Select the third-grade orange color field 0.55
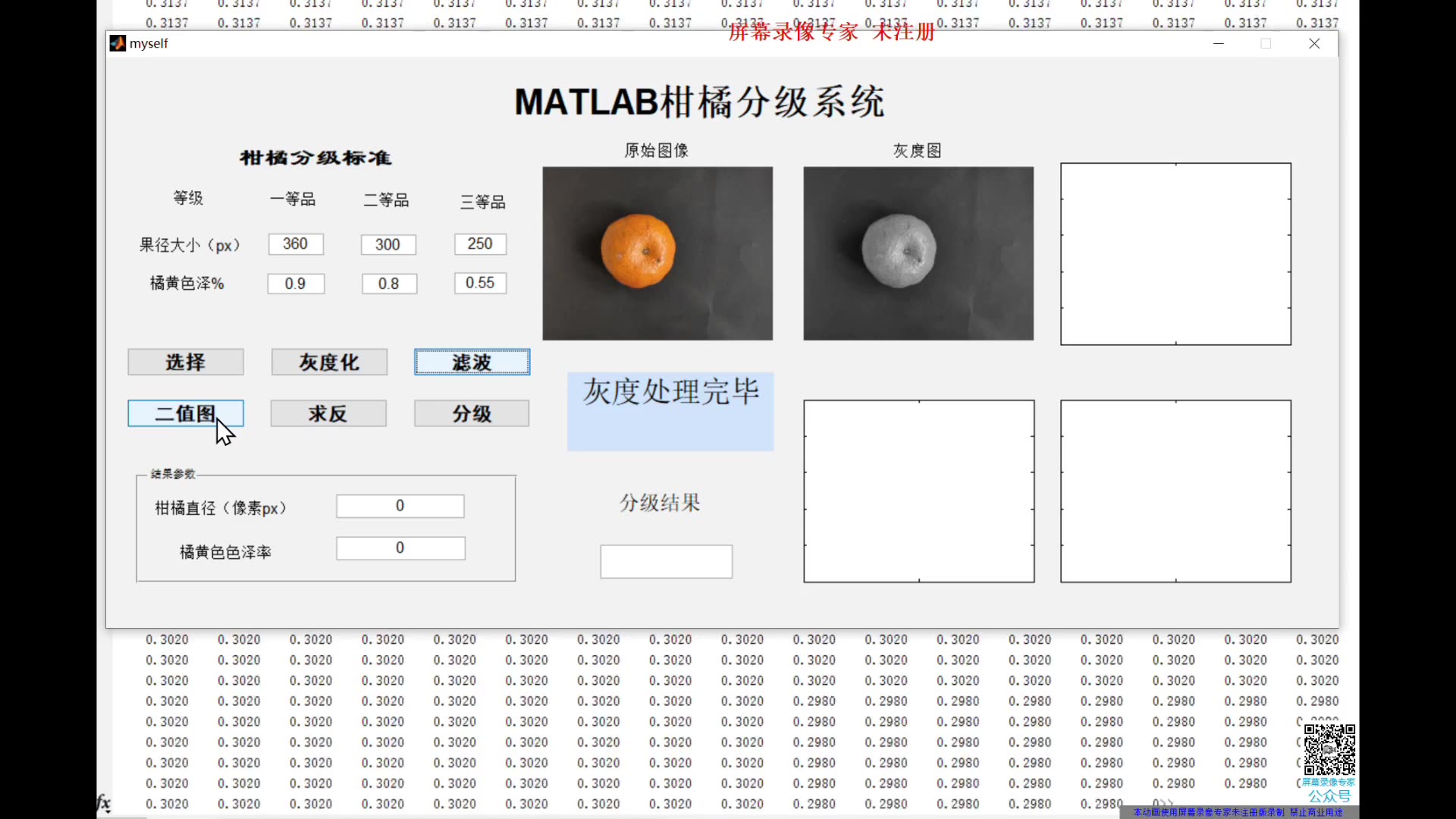The image size is (1456, 819). pos(480,283)
